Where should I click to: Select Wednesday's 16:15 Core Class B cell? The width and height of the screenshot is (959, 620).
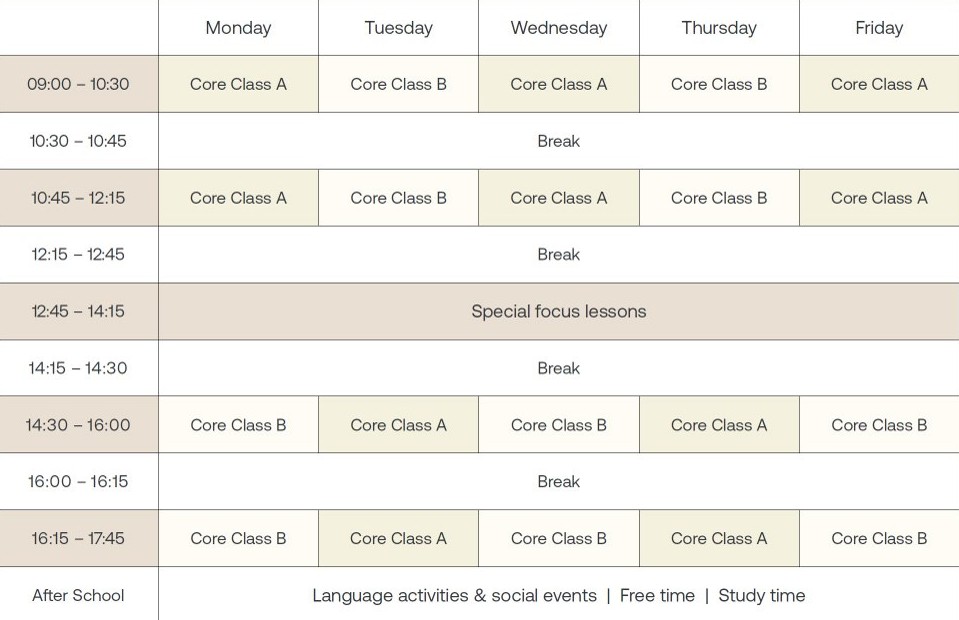click(x=558, y=538)
